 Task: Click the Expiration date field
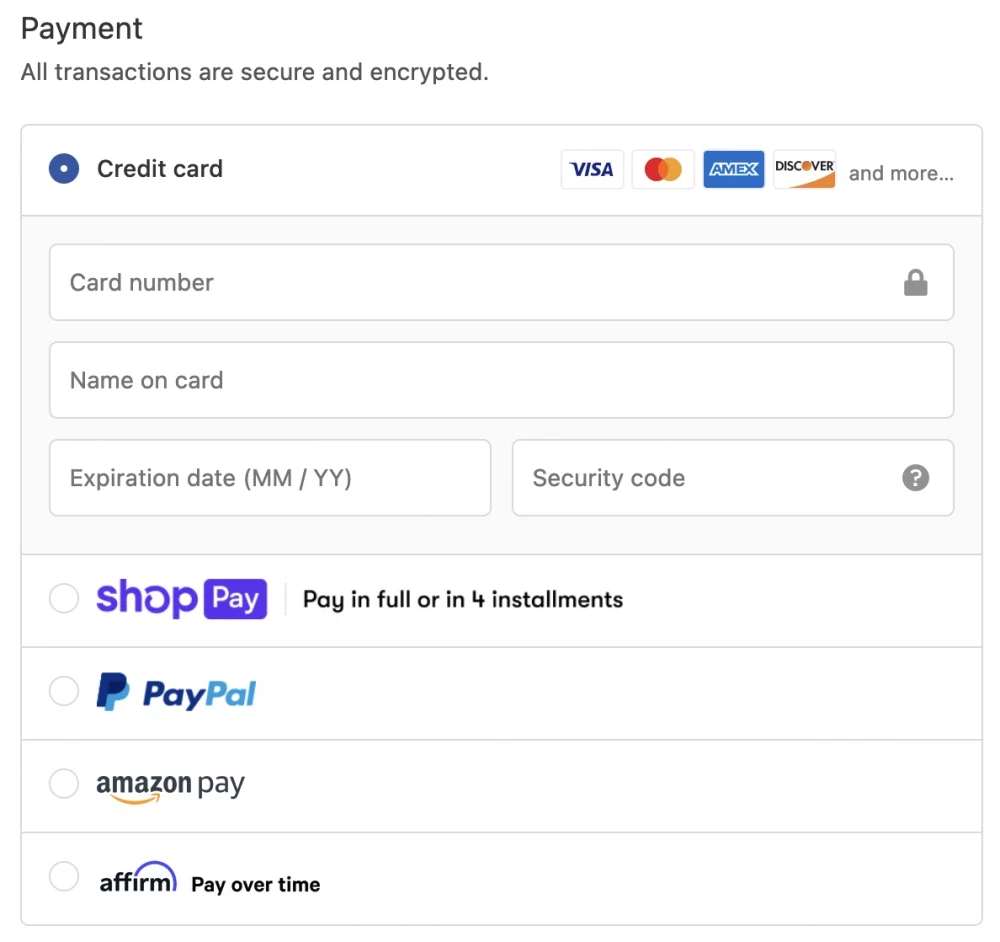pos(270,478)
